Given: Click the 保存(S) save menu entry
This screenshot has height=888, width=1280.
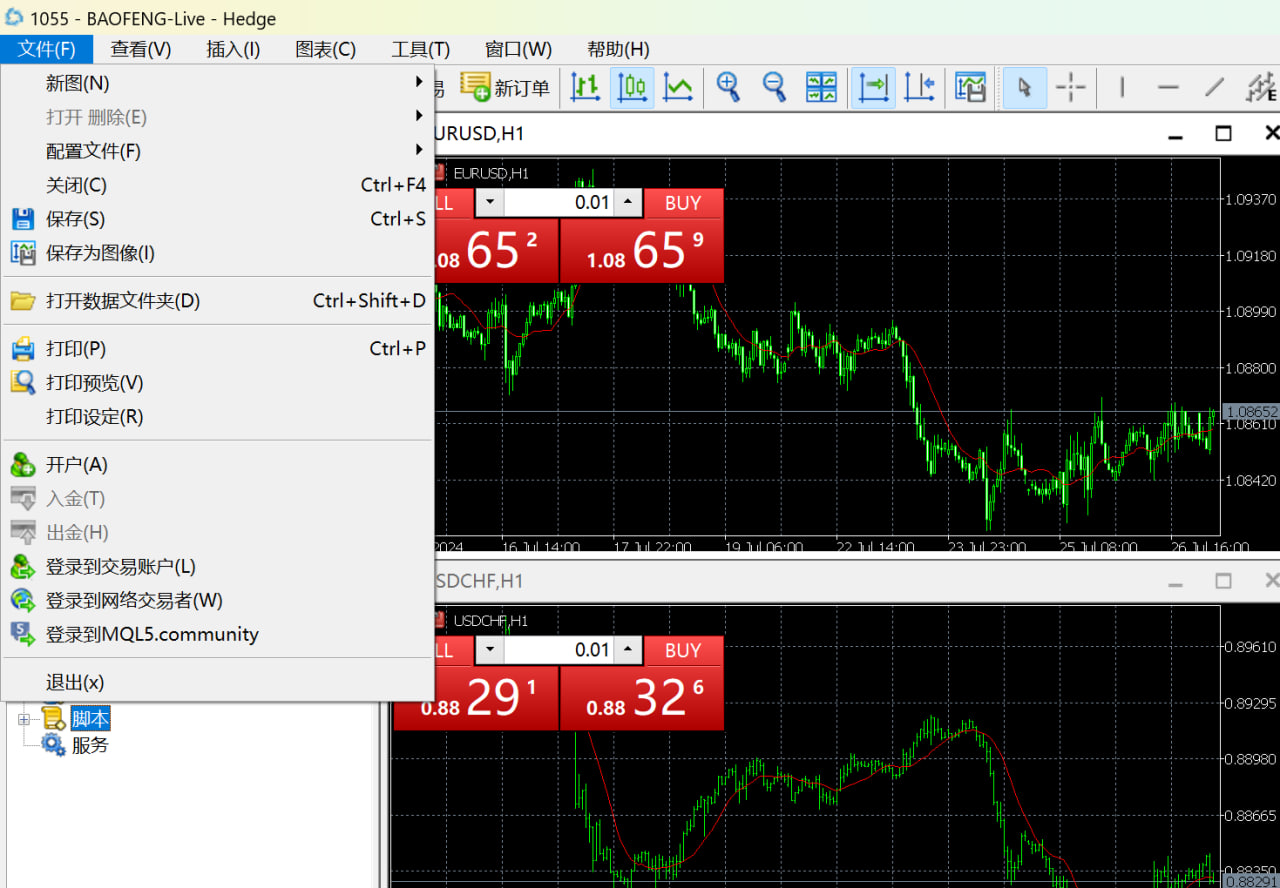Looking at the screenshot, I should 218,219.
